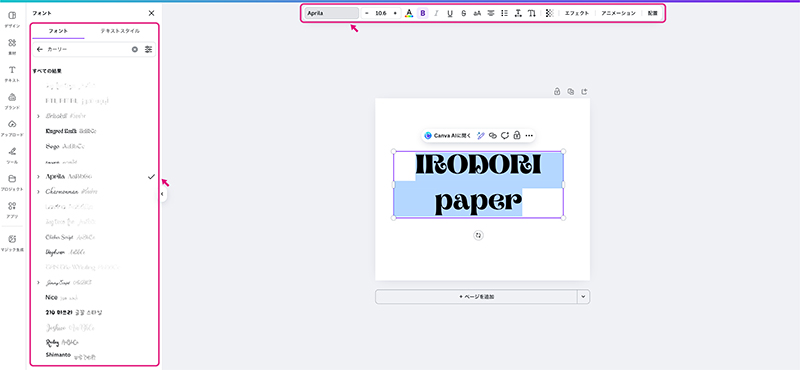Open the テキスト sidebar panel

pyautogui.click(x=12, y=73)
